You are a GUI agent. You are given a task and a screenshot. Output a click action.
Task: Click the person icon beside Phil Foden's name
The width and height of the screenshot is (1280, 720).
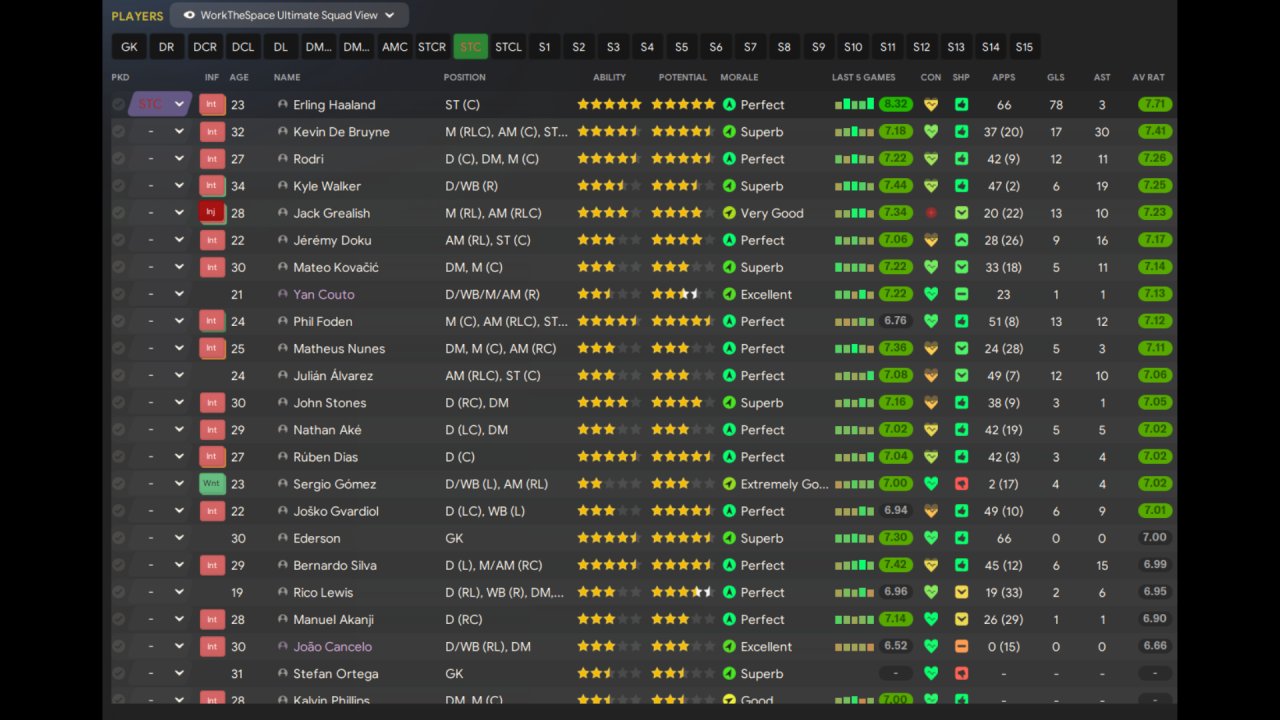tap(283, 321)
